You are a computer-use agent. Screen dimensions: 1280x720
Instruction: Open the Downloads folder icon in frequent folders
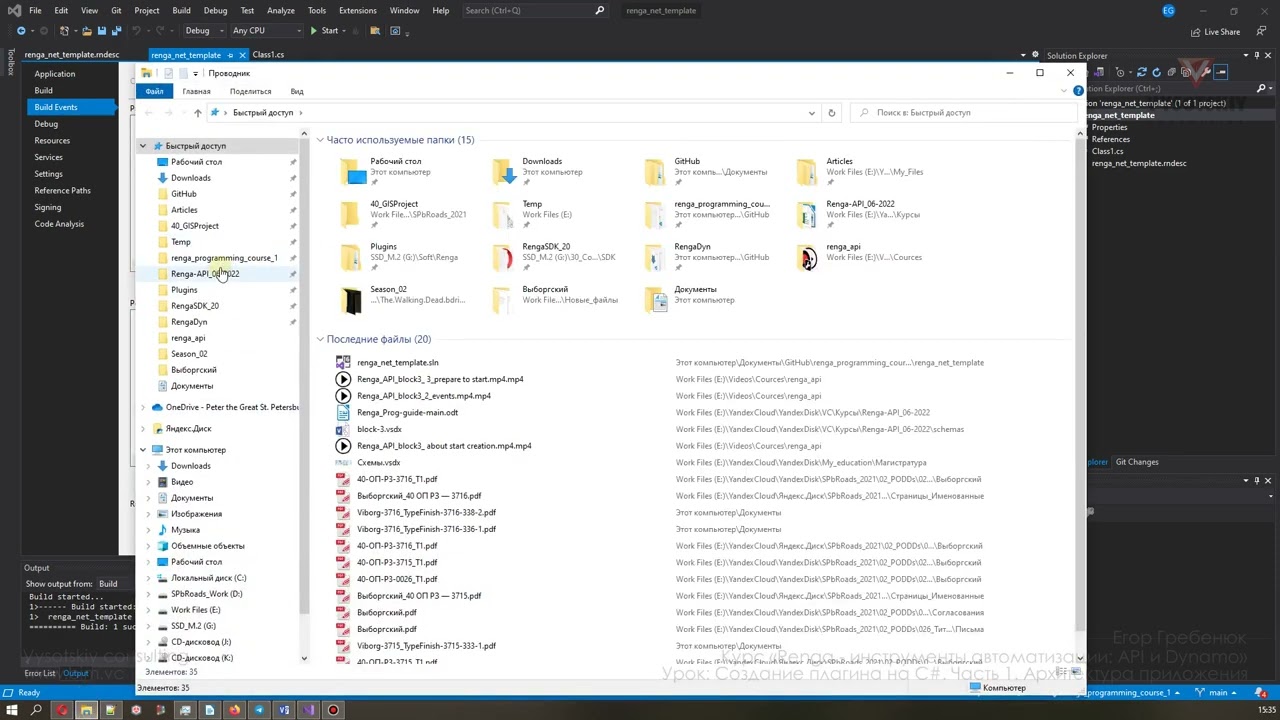coord(504,172)
